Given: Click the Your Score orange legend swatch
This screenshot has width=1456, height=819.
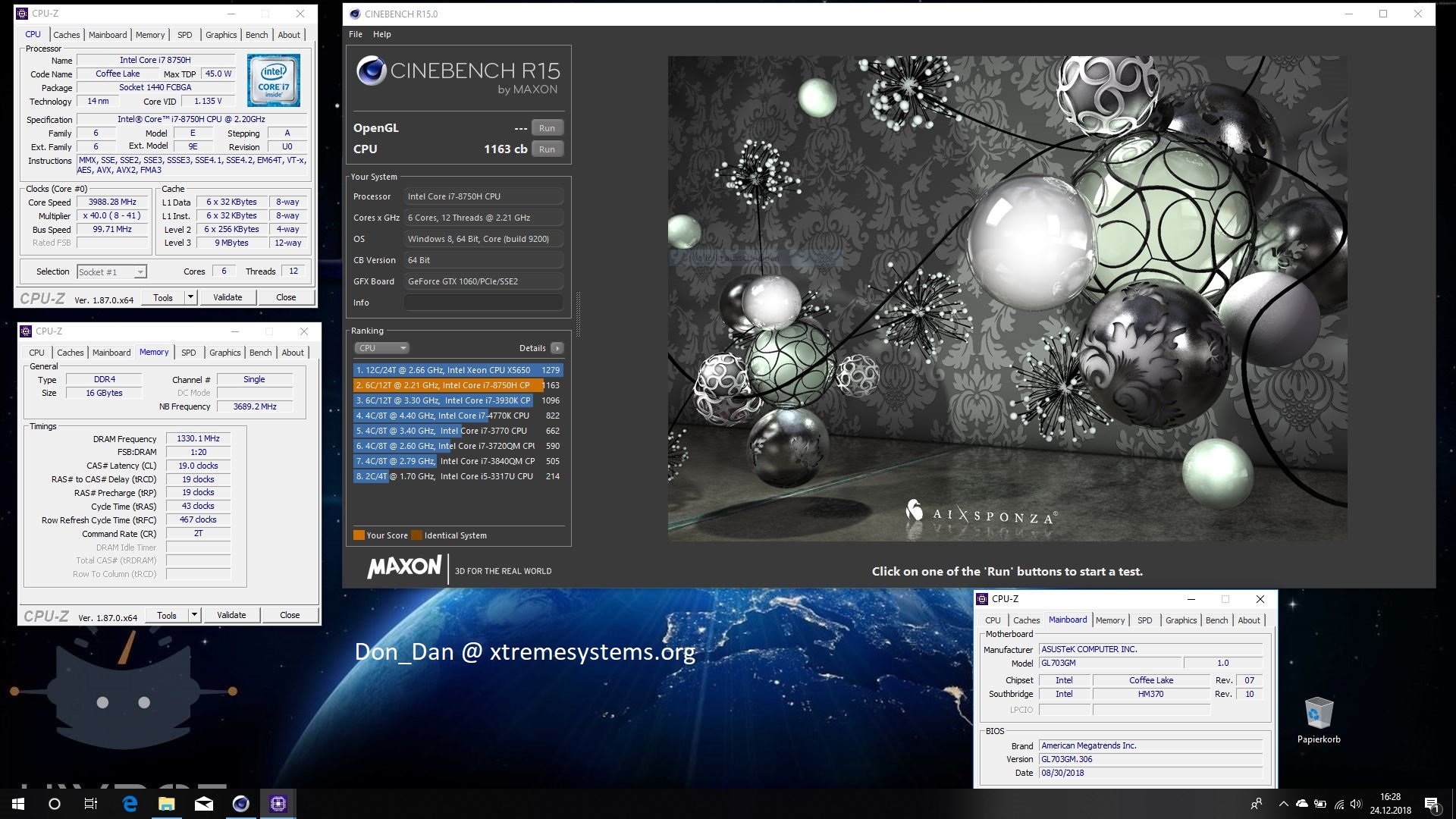Looking at the screenshot, I should [x=359, y=535].
